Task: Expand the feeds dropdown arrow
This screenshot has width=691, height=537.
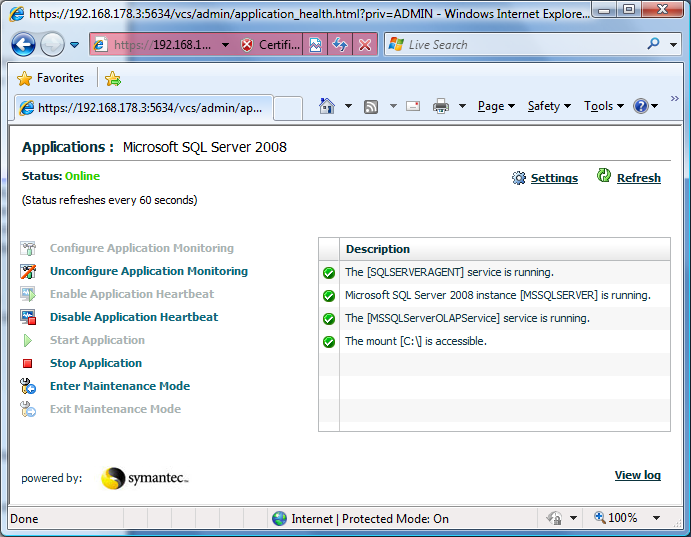Action: (x=393, y=106)
